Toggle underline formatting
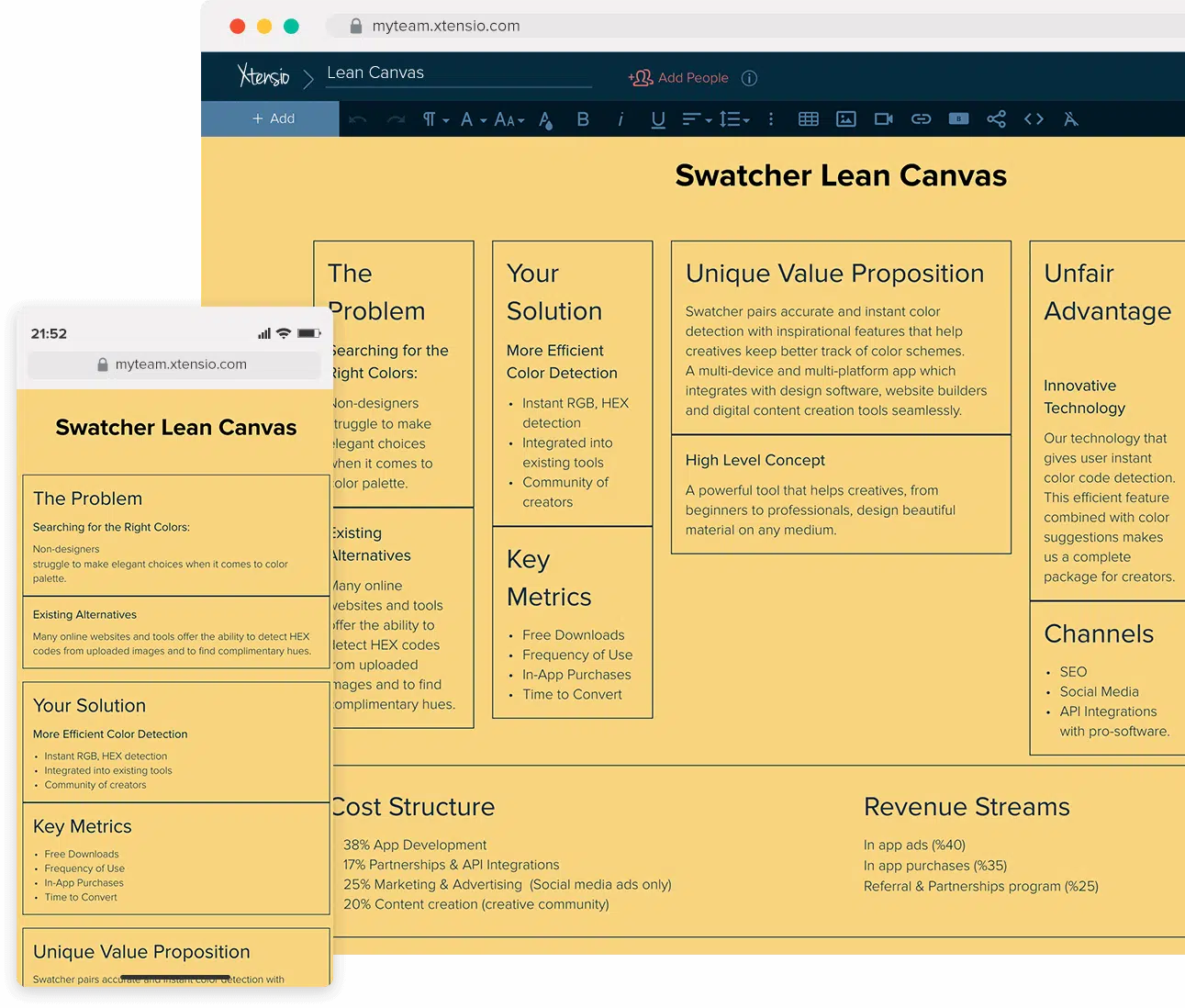 [657, 118]
